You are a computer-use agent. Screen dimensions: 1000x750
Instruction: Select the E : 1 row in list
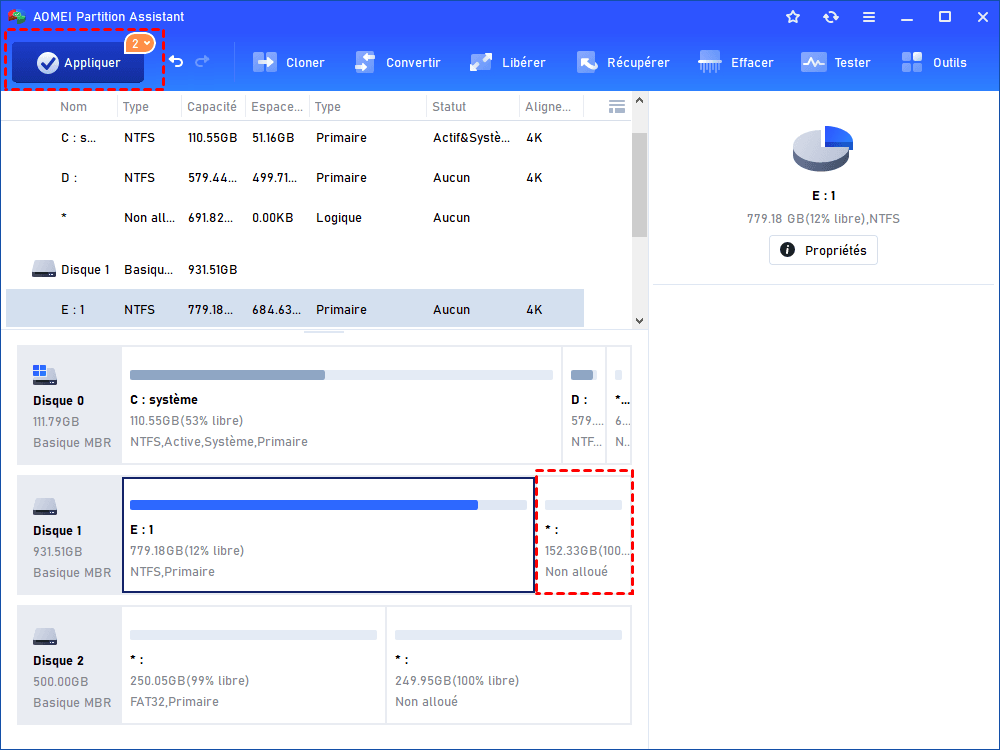click(295, 309)
